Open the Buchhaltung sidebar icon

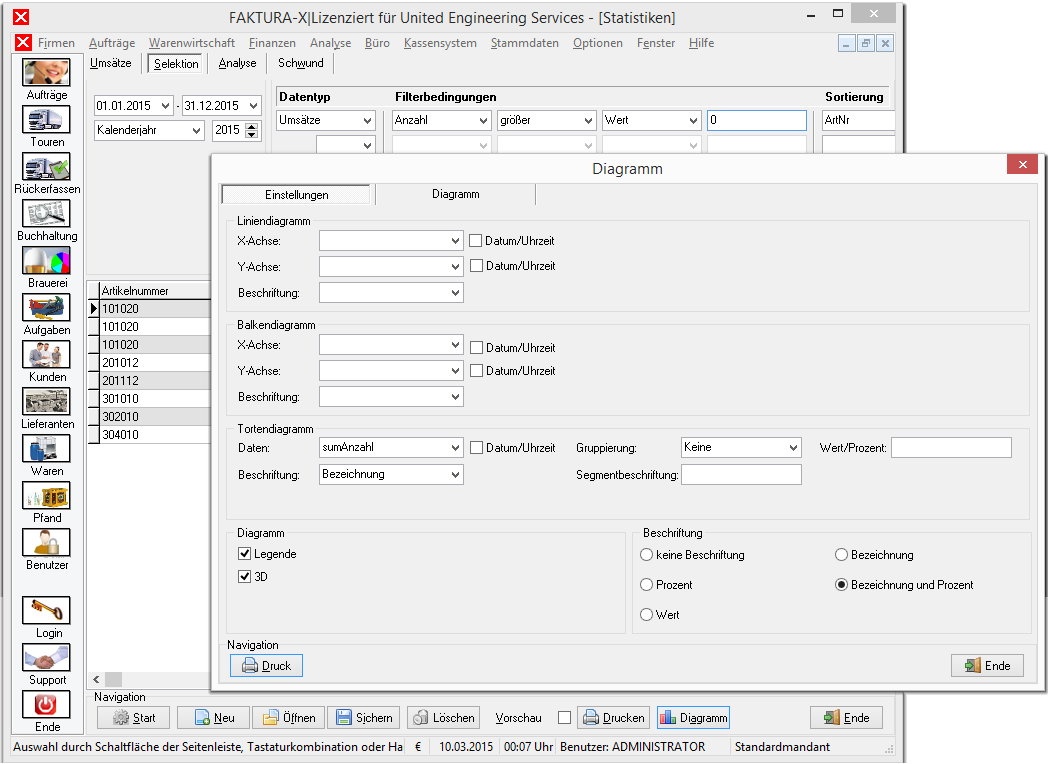point(46,213)
